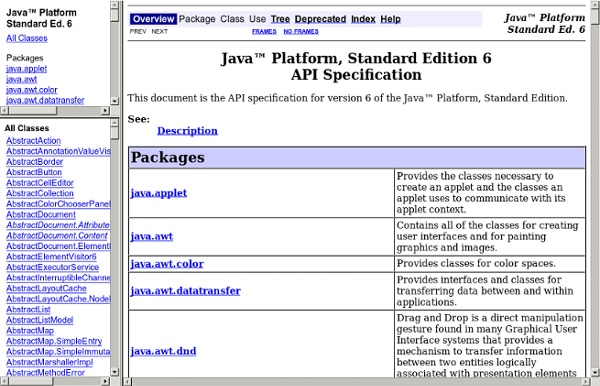Open the AbstractLayoutCache class link
Image resolution: width=600 pixels, height=386 pixels.
point(46,288)
